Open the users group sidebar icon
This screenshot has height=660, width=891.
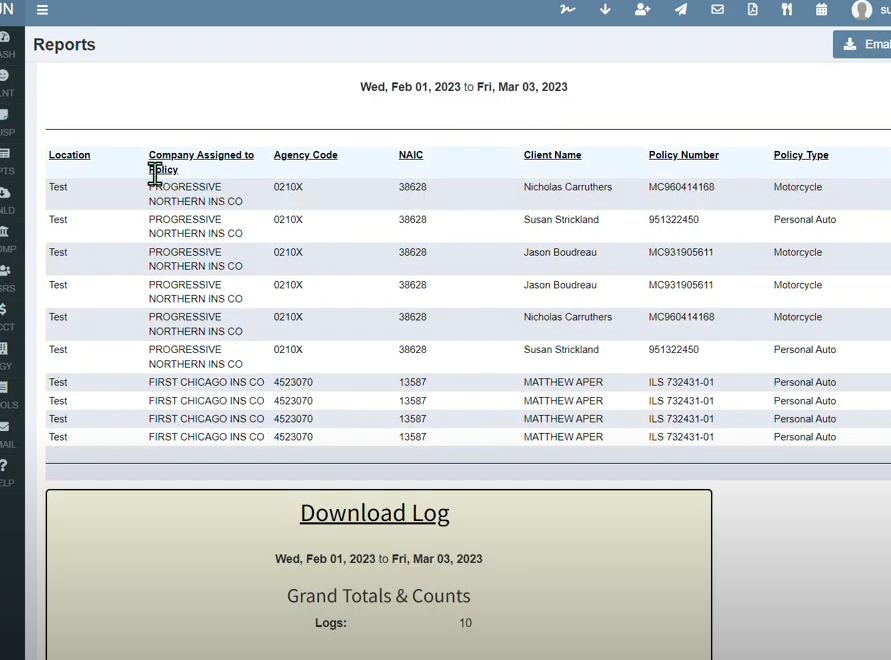[x=5, y=271]
